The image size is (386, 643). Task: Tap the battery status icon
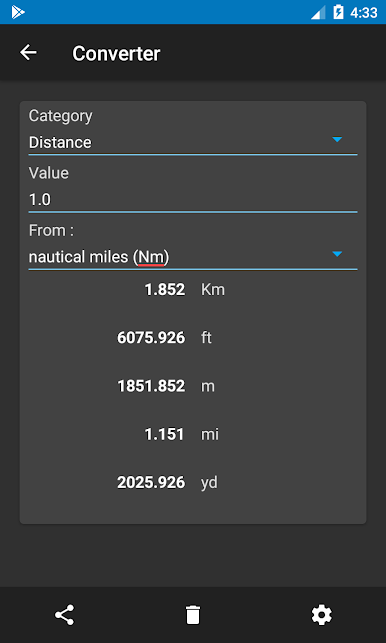click(x=338, y=12)
